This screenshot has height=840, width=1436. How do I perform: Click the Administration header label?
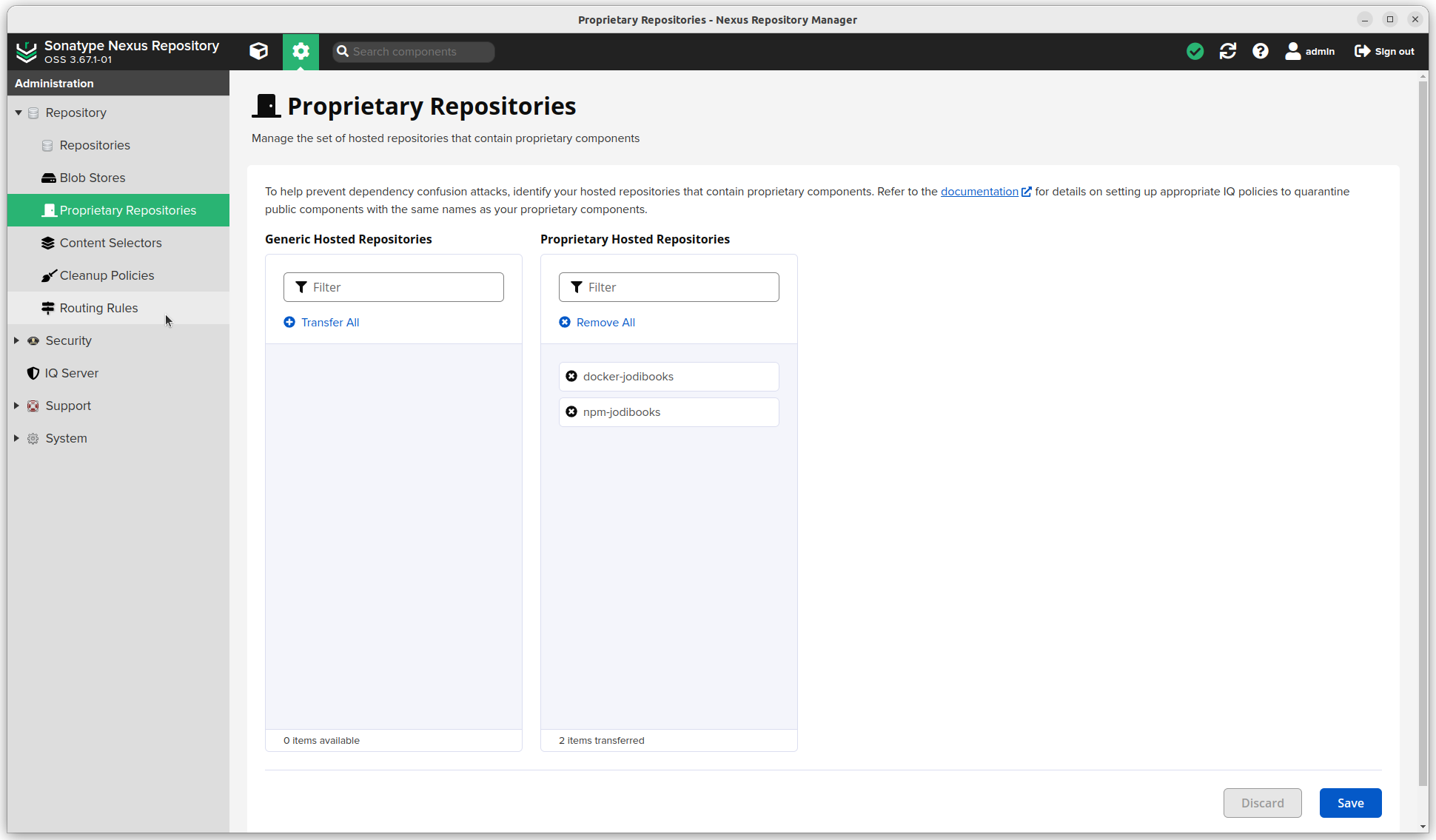tap(54, 83)
